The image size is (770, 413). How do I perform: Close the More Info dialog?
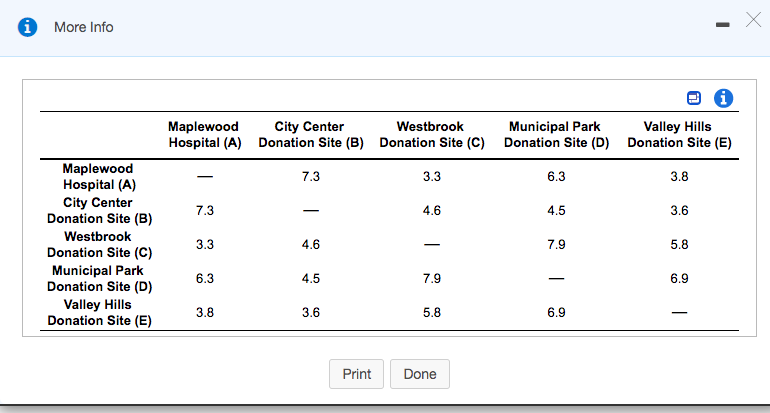[x=753, y=20]
